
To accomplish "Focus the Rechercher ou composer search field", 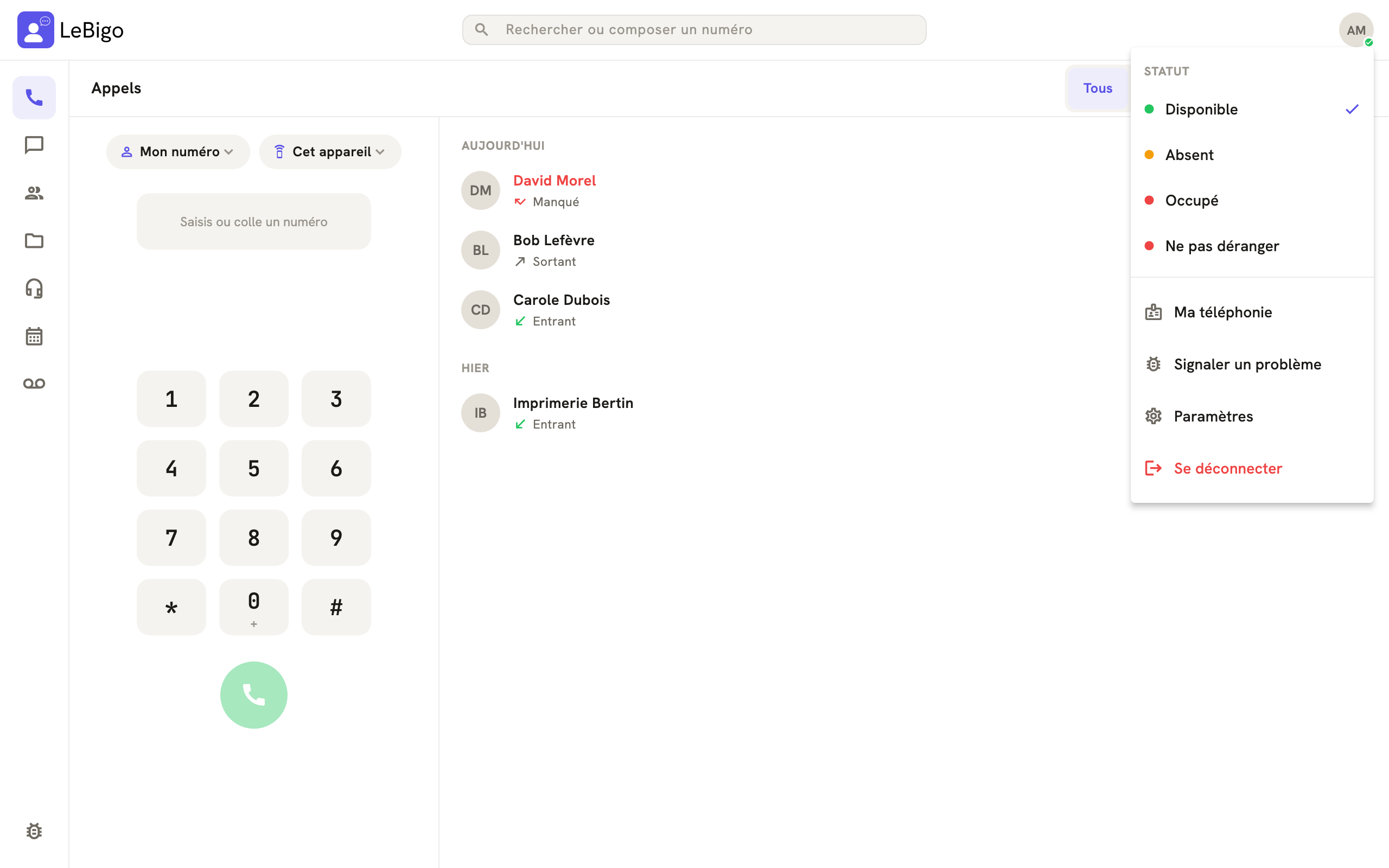I will click(694, 30).
